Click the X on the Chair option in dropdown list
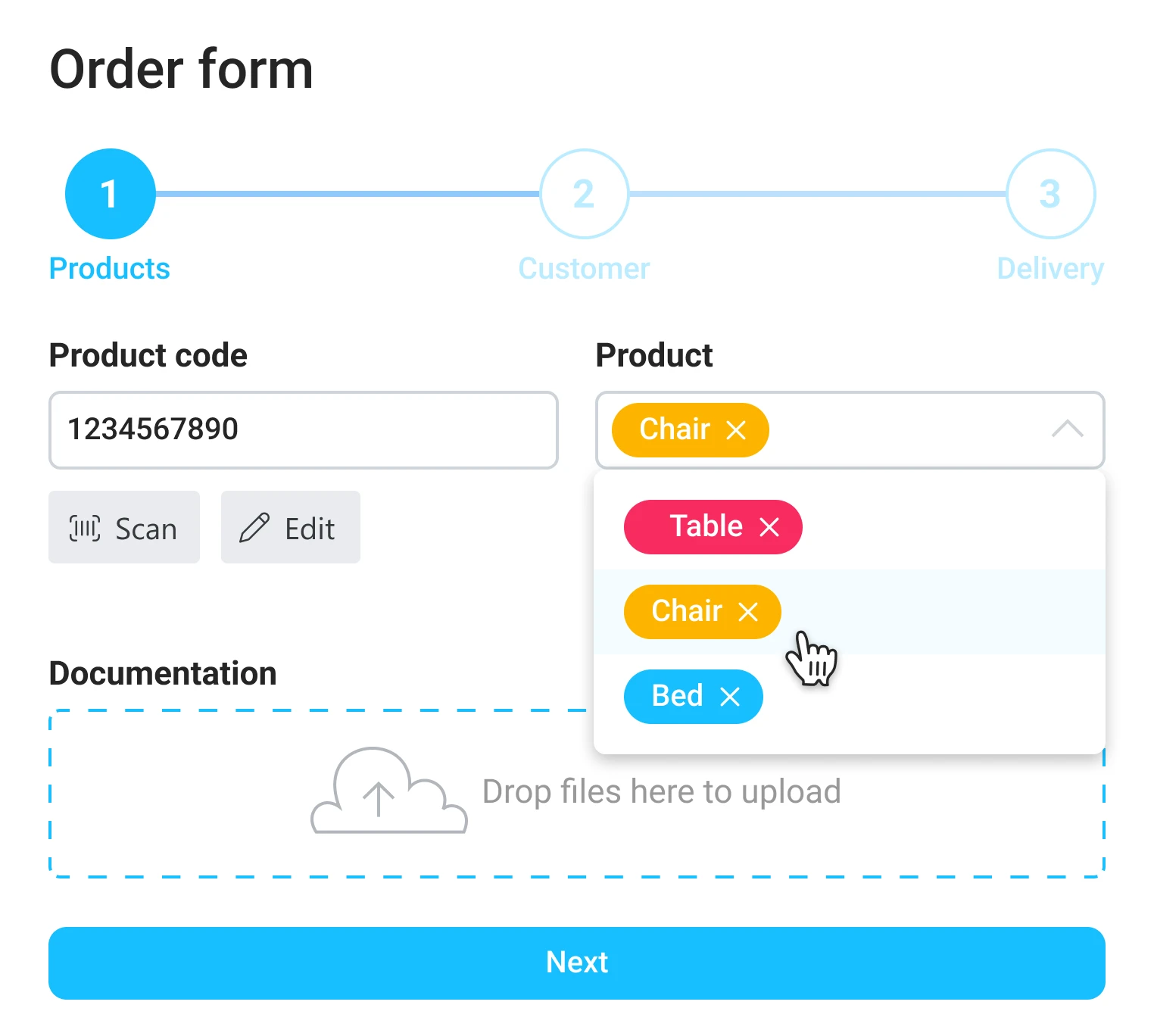 (x=748, y=612)
